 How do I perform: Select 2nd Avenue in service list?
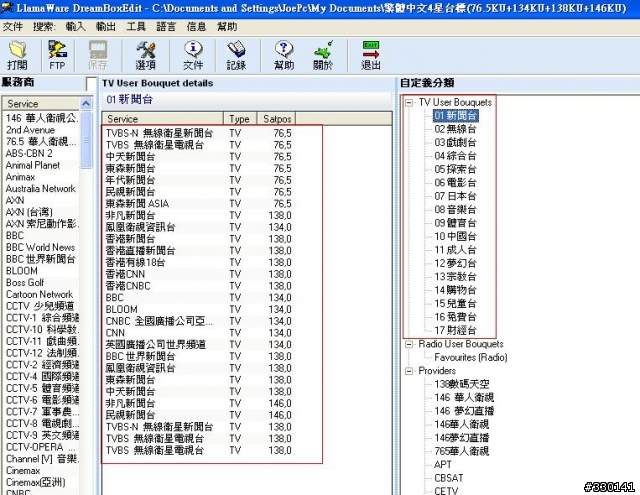30,130
